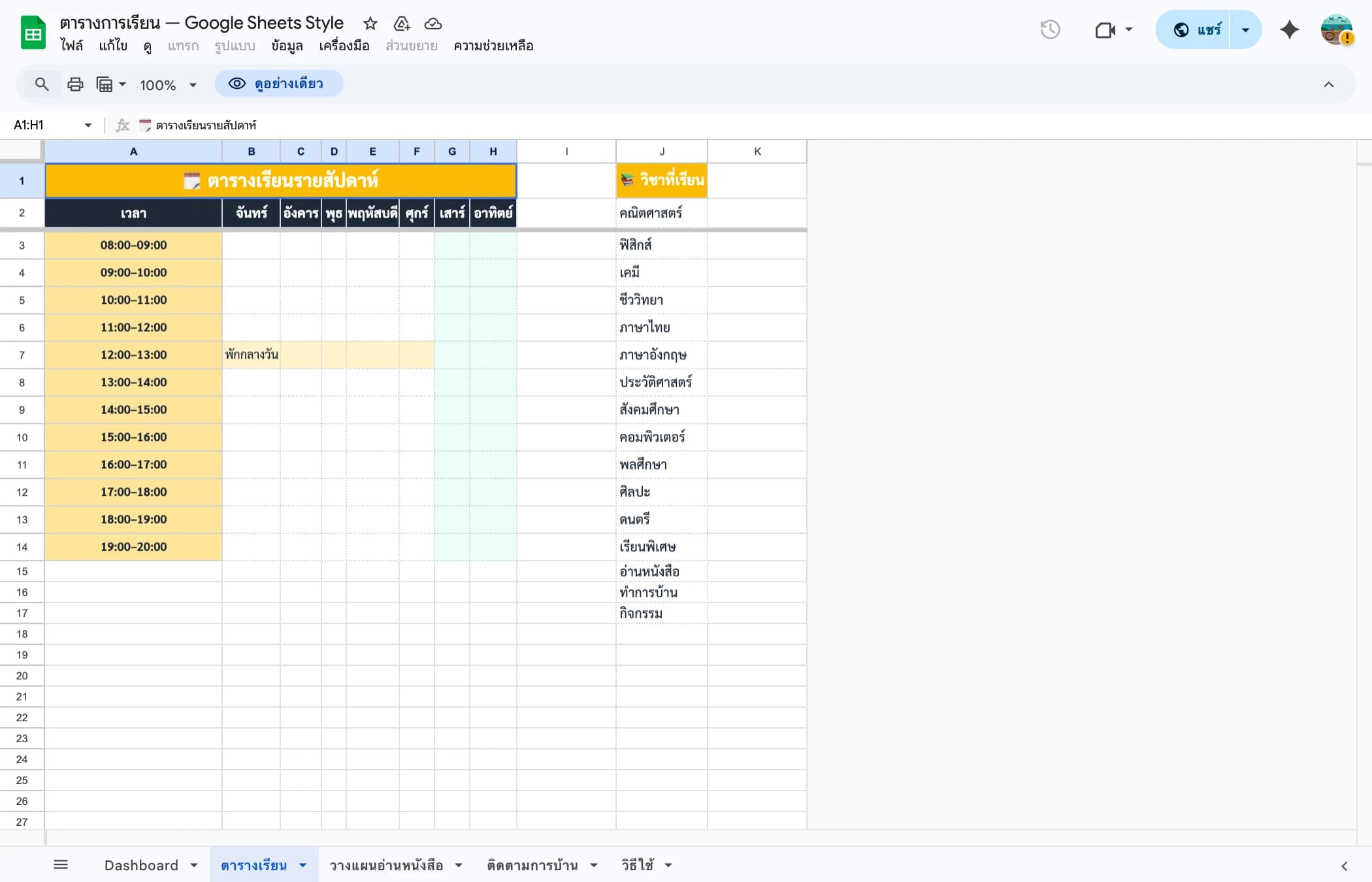Star this spreadsheet as favorite
1372x882 pixels.
[x=370, y=24]
